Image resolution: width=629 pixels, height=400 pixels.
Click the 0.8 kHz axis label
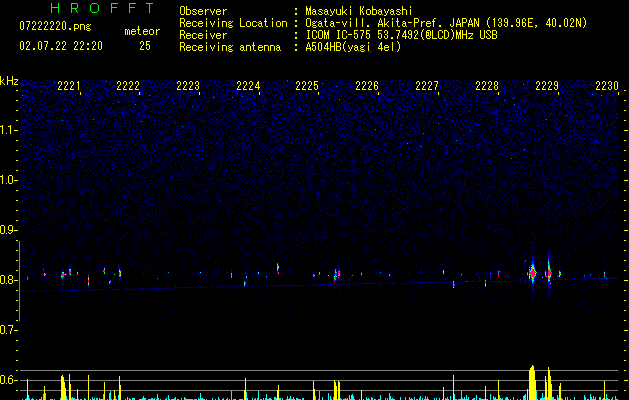click(8, 280)
